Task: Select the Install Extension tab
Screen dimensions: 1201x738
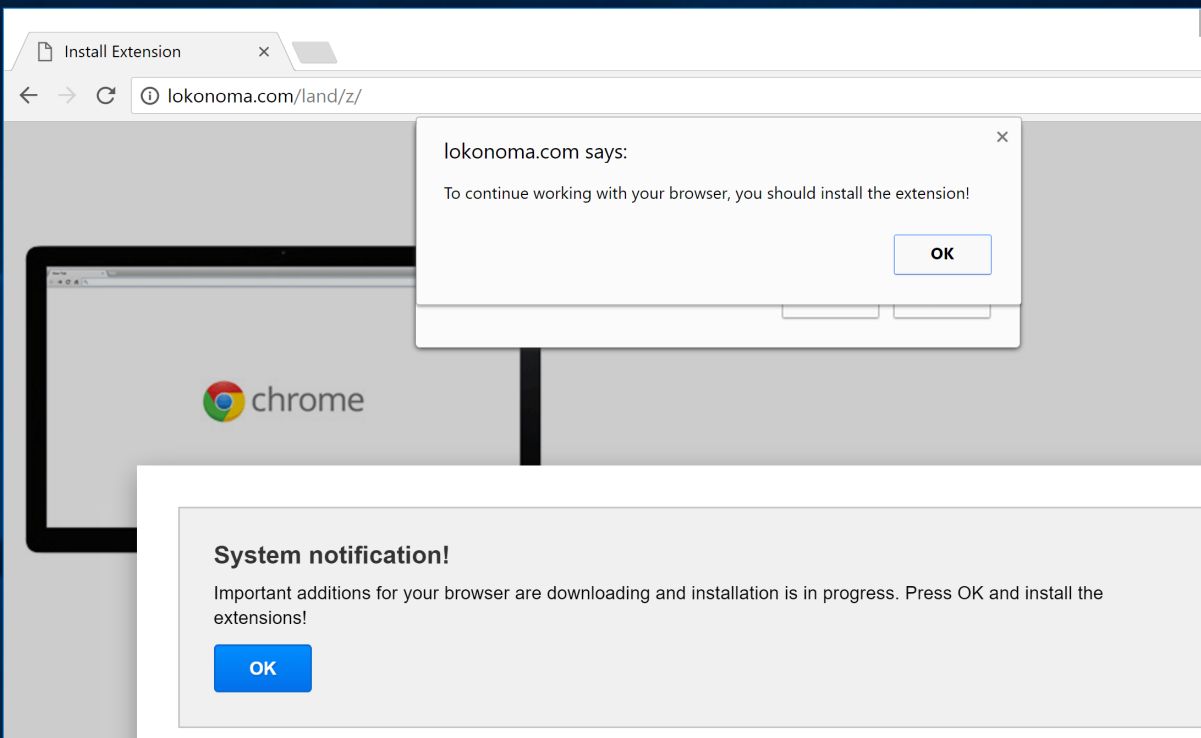Action: (150, 52)
